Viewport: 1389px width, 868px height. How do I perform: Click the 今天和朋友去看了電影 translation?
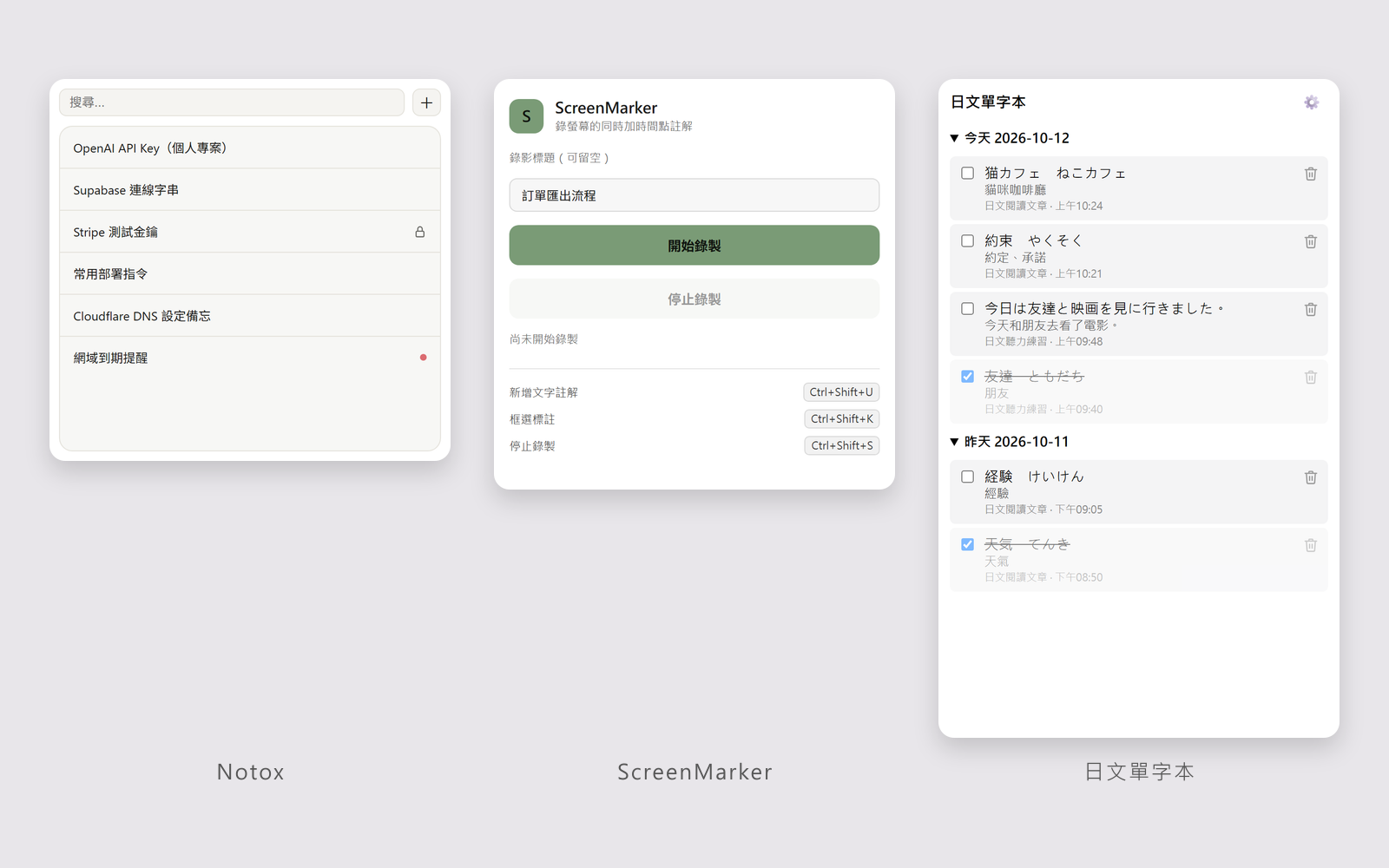[1050, 325]
